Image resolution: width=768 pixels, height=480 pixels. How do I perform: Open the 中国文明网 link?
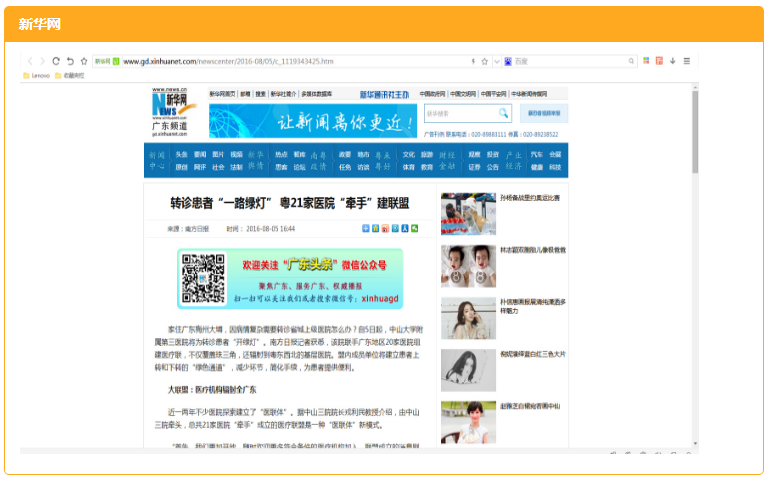[463, 94]
